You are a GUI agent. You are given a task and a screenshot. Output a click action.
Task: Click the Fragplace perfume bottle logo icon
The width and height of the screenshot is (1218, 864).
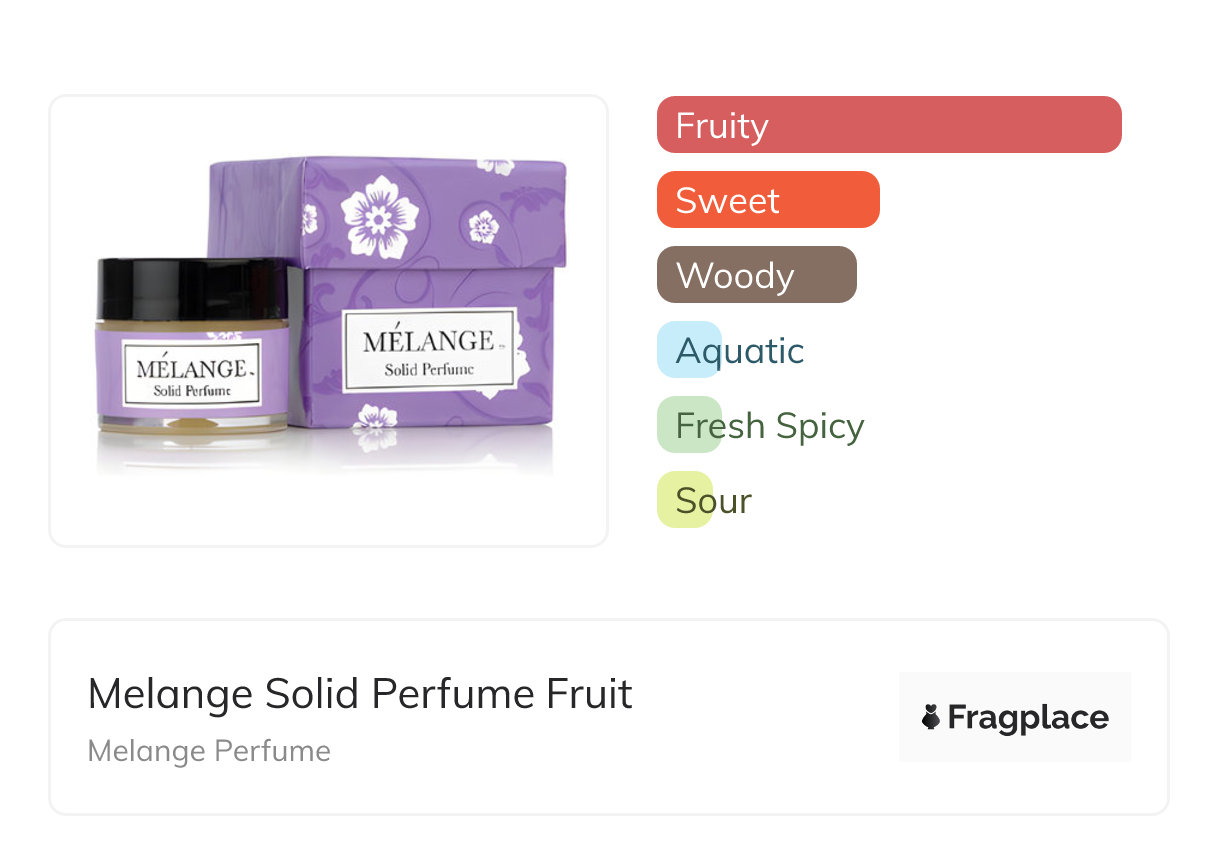pyautogui.click(x=931, y=717)
